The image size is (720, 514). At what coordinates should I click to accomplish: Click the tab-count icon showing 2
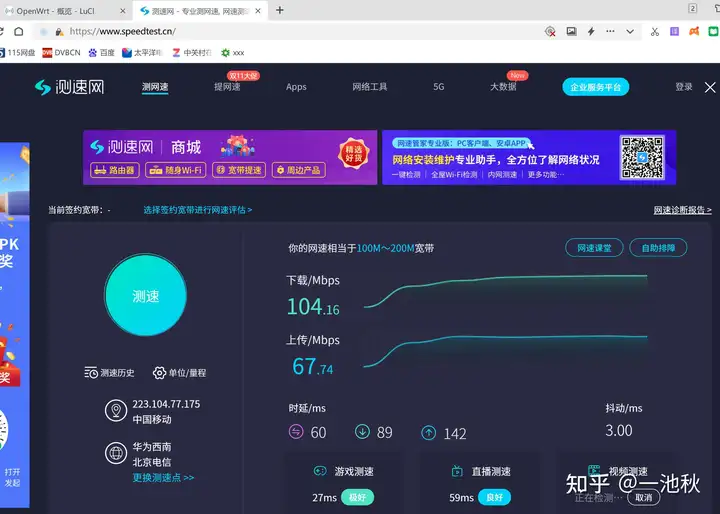[692, 8]
